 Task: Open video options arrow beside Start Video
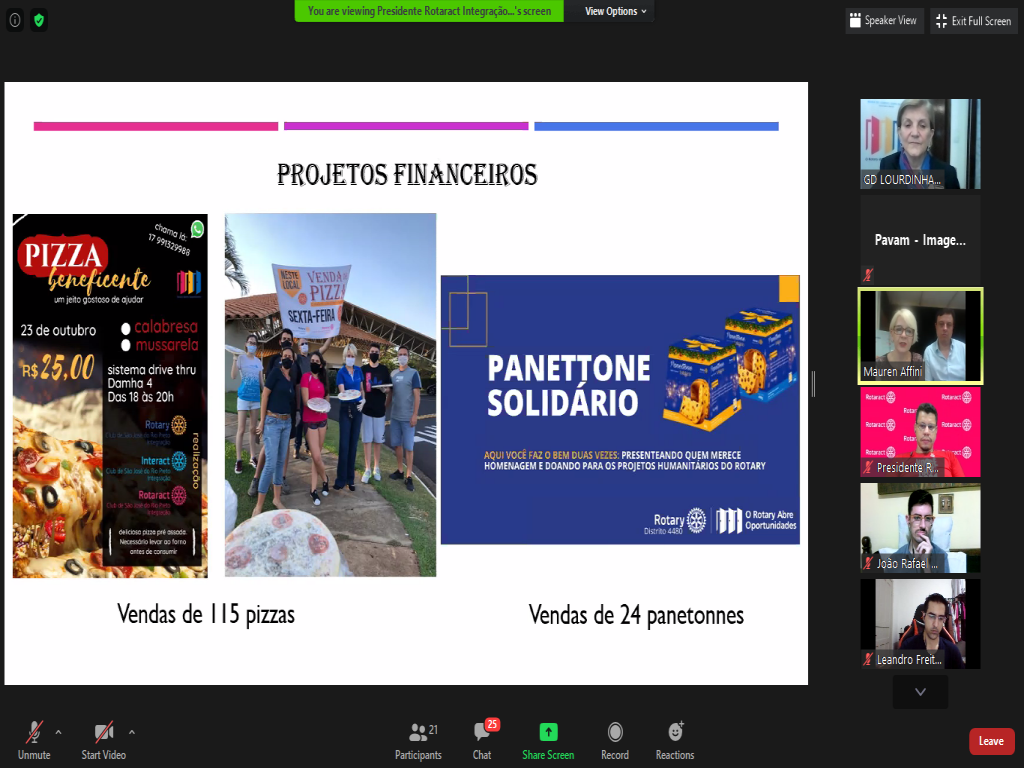(x=132, y=732)
